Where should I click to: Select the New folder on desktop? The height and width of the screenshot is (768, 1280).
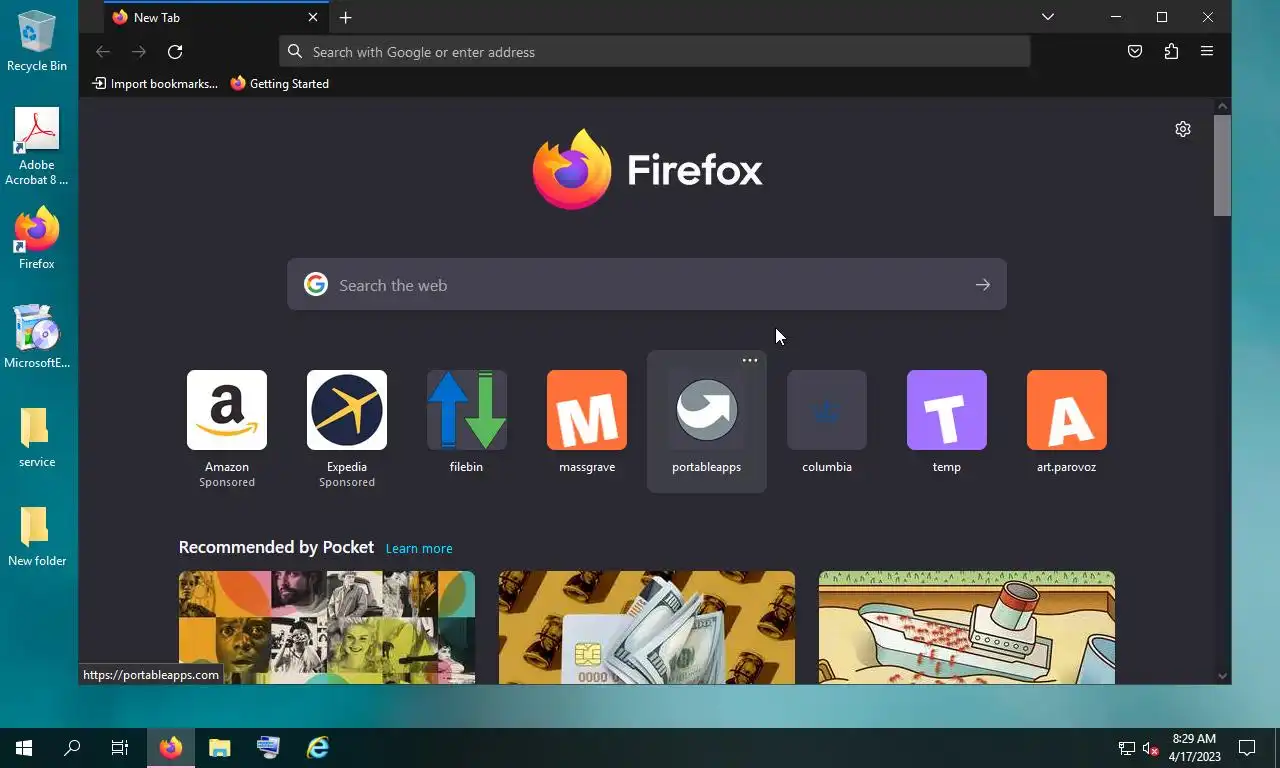pos(37,536)
